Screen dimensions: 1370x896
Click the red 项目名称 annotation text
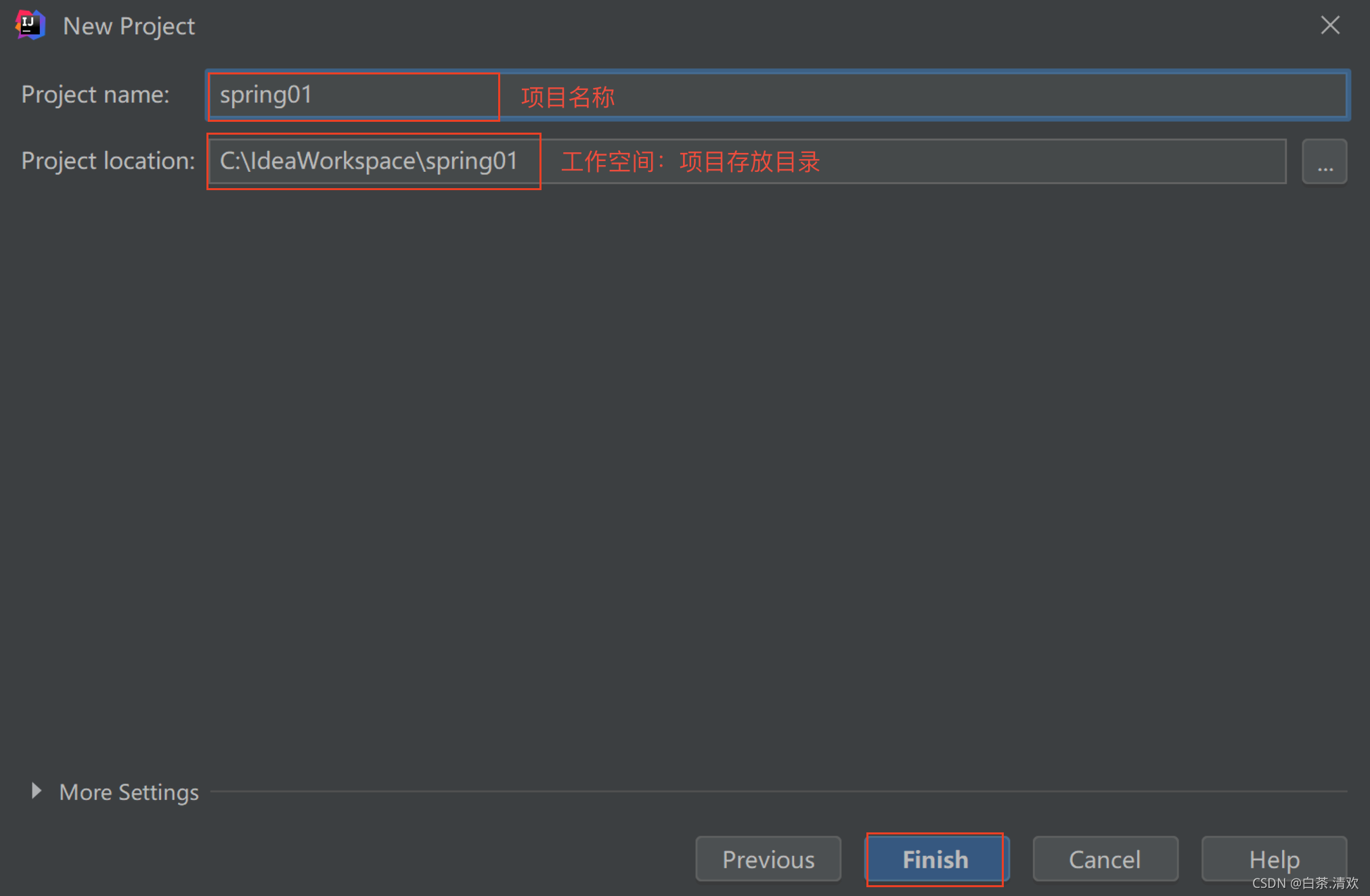tap(567, 97)
